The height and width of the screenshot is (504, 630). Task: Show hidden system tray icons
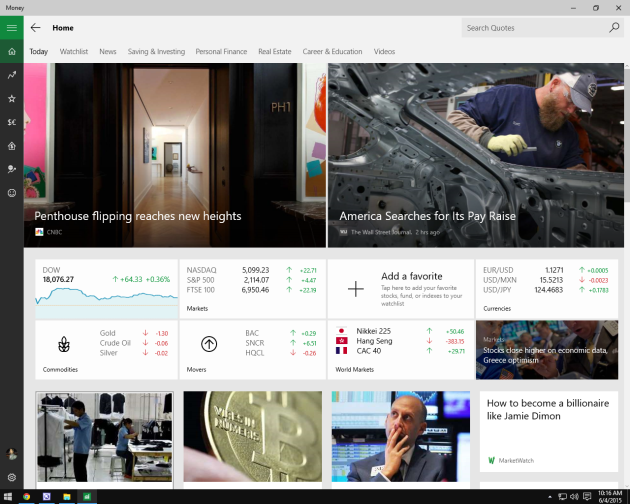[549, 497]
